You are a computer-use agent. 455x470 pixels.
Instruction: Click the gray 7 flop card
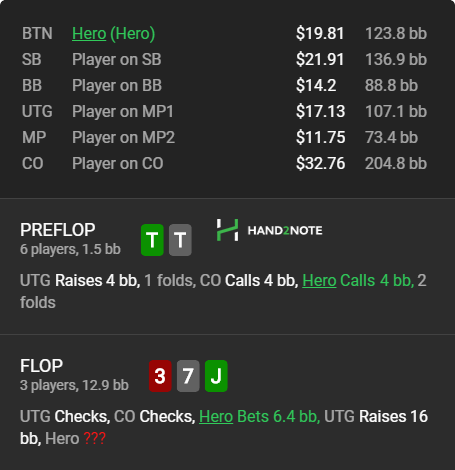click(x=188, y=376)
